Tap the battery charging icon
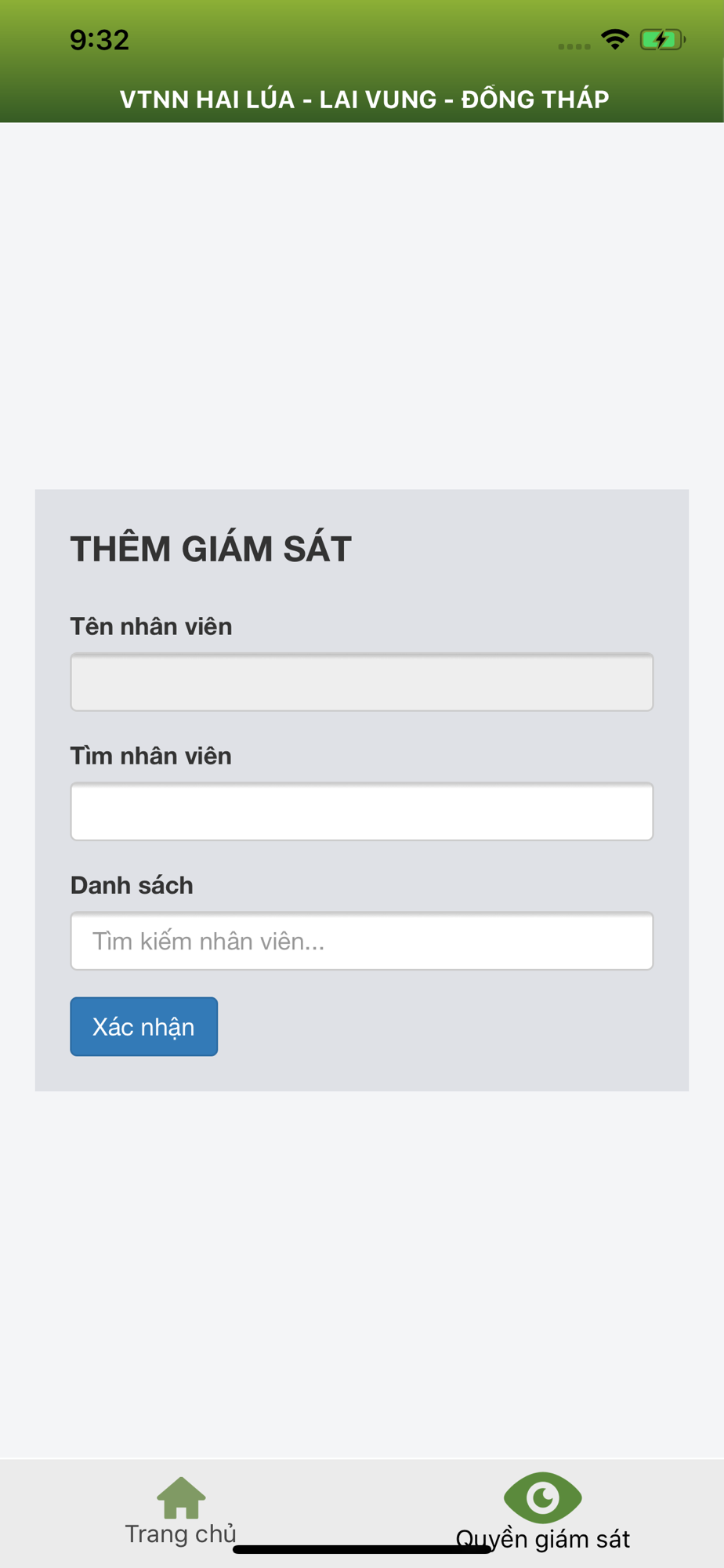Viewport: 724px width, 1568px height. [662, 39]
